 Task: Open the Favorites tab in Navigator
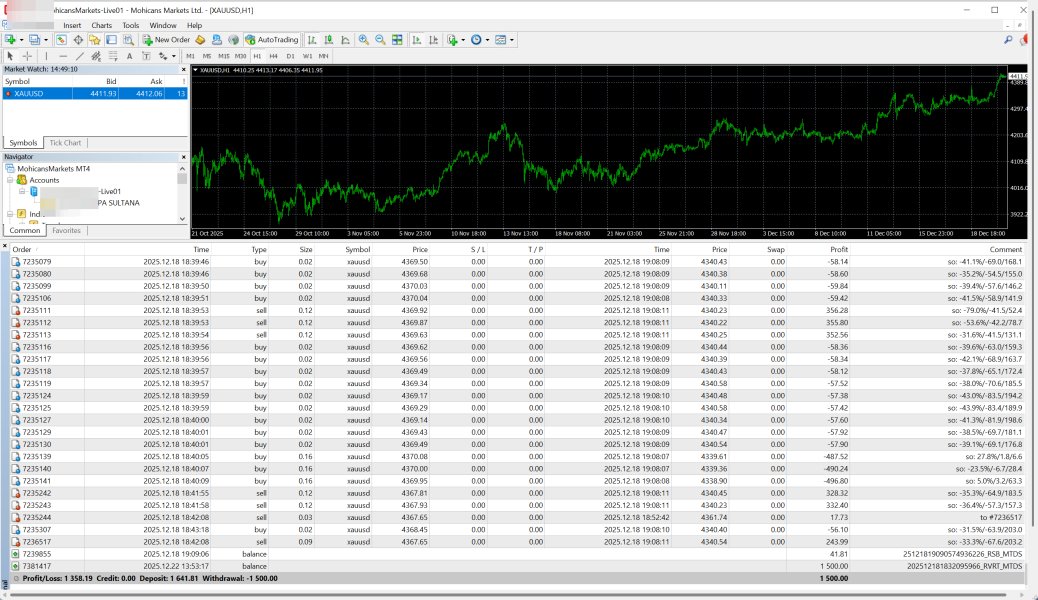point(66,230)
